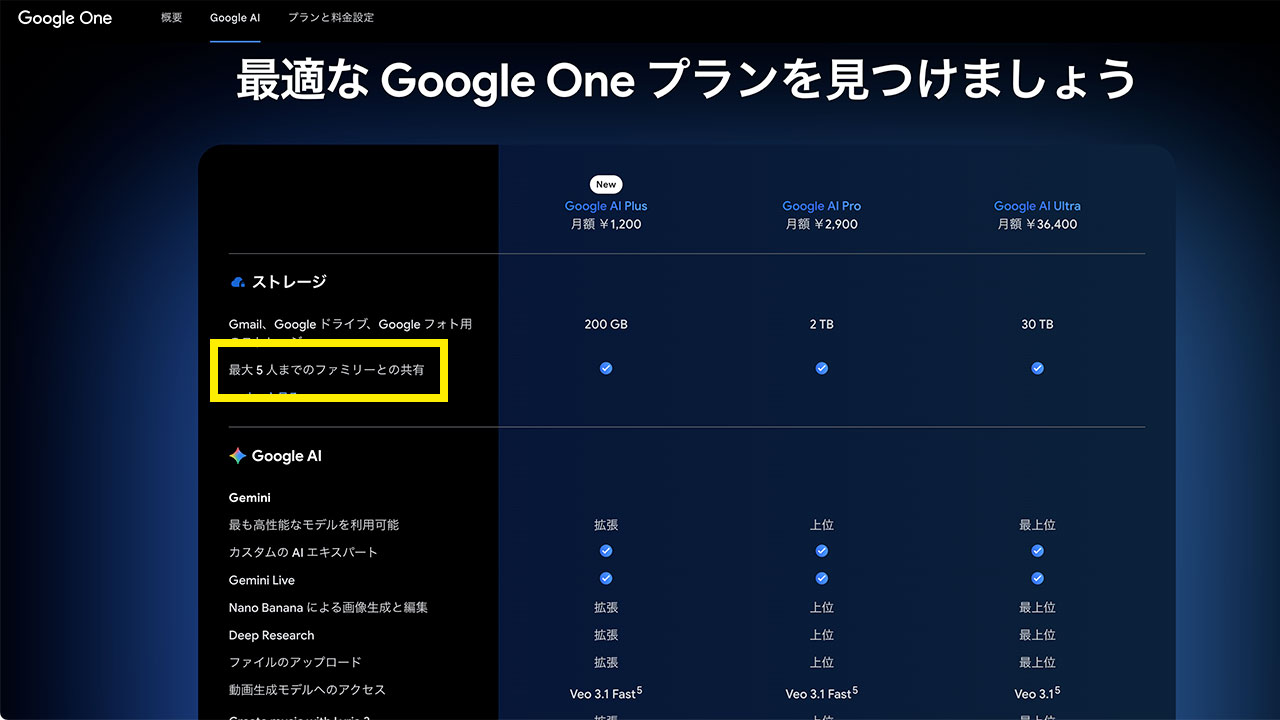Viewport: 1280px width, 720px height.
Task: Click the Google AI Pro plan name
Action: (x=821, y=205)
